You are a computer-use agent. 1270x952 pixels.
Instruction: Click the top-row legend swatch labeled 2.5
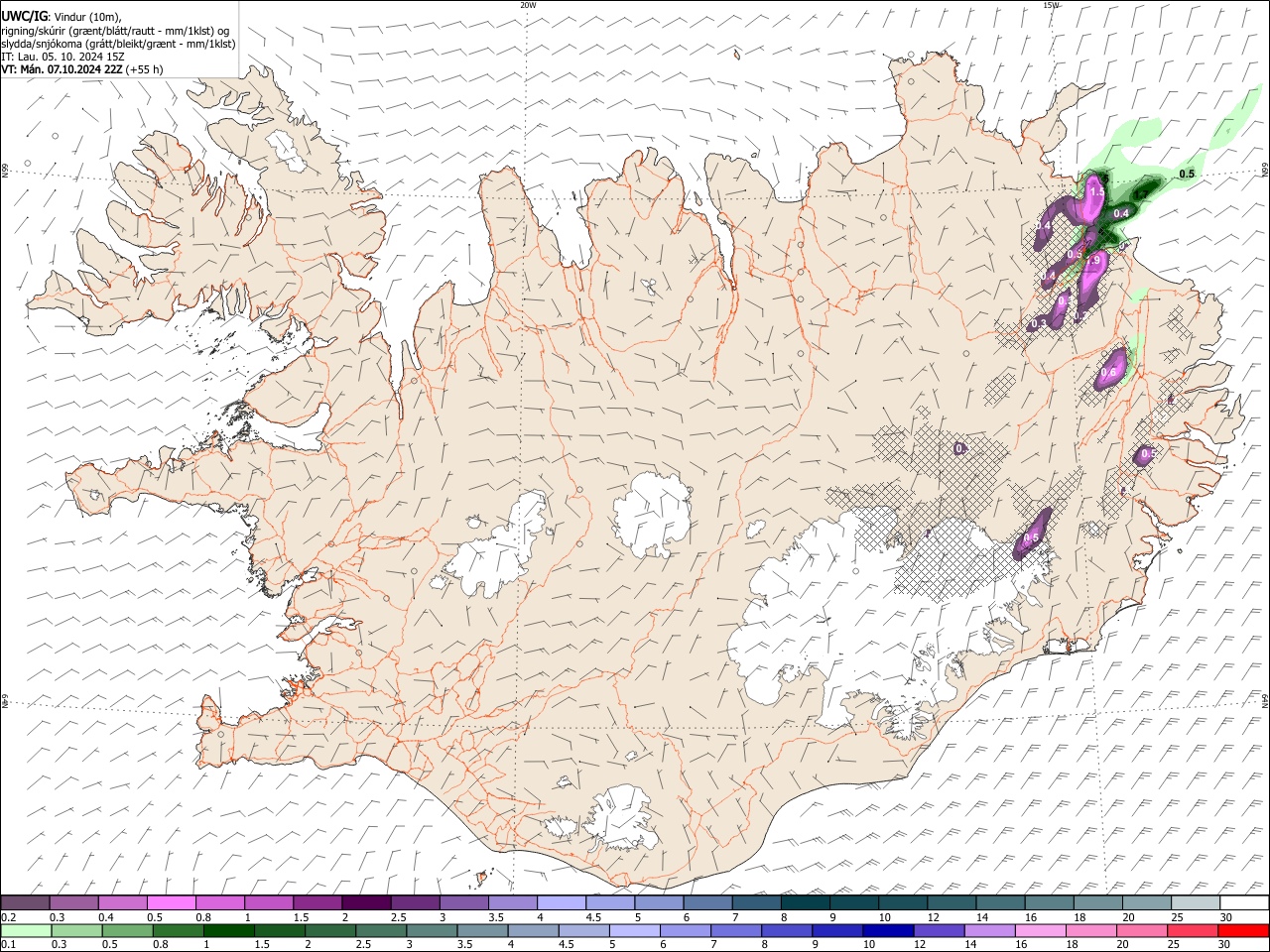pos(415,902)
